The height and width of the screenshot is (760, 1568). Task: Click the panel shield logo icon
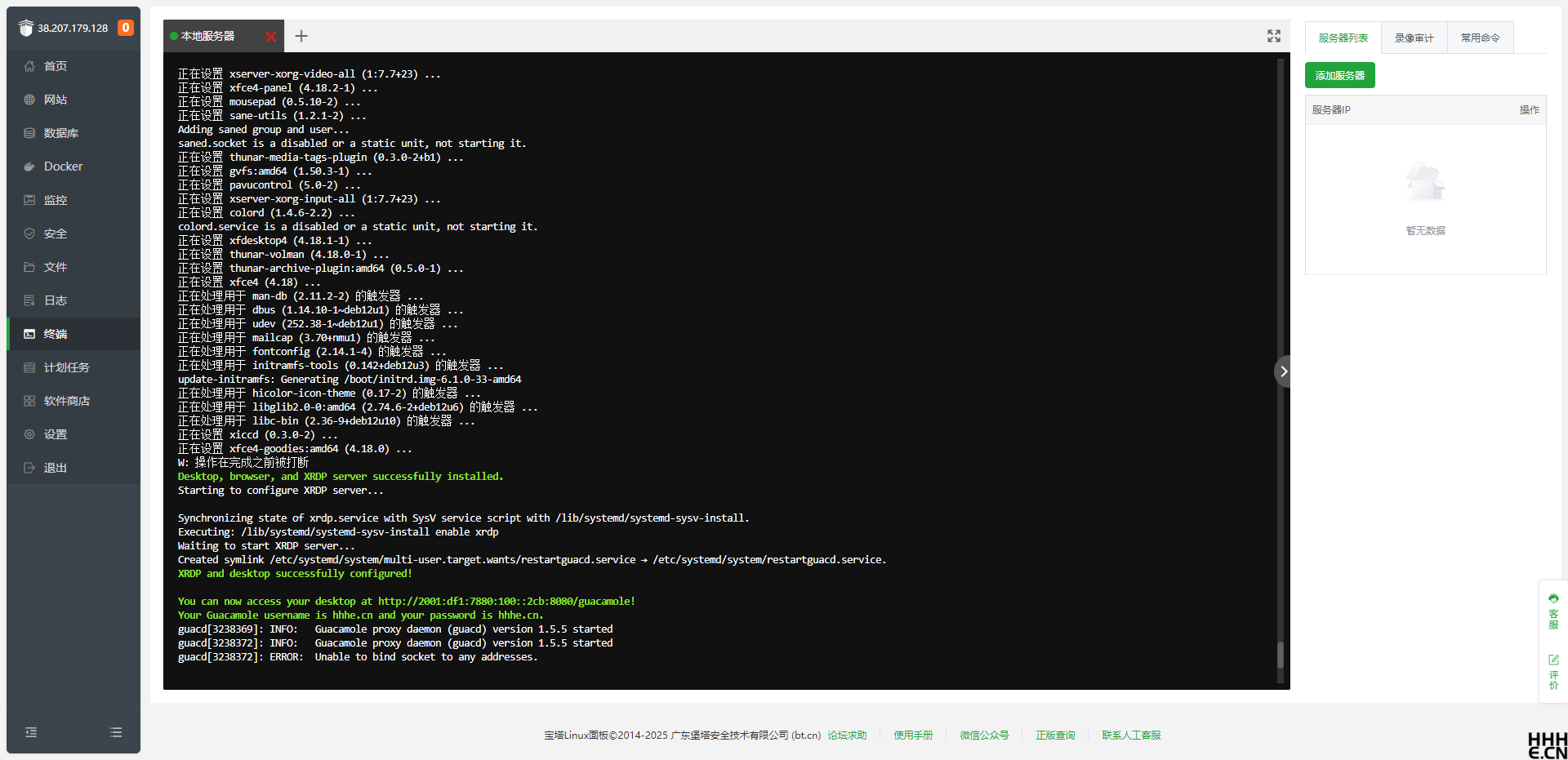tap(26, 28)
